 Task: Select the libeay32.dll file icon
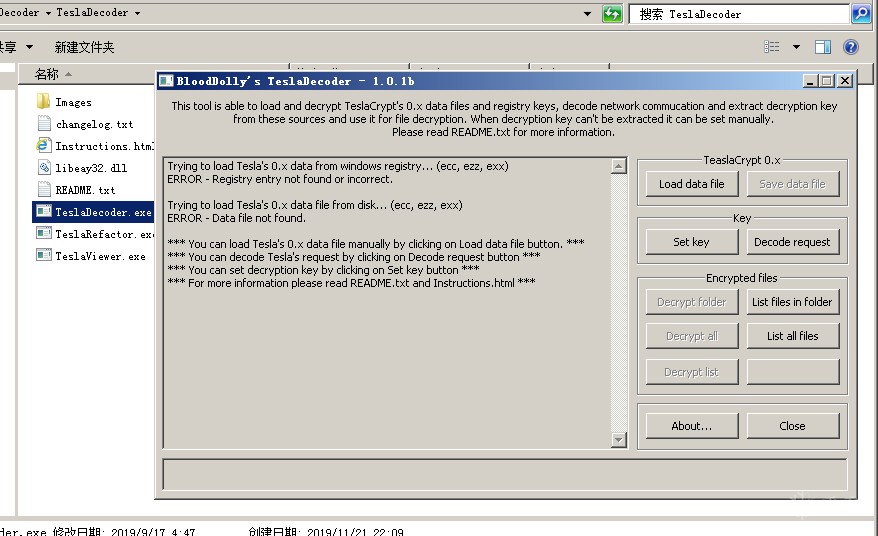tap(44, 167)
